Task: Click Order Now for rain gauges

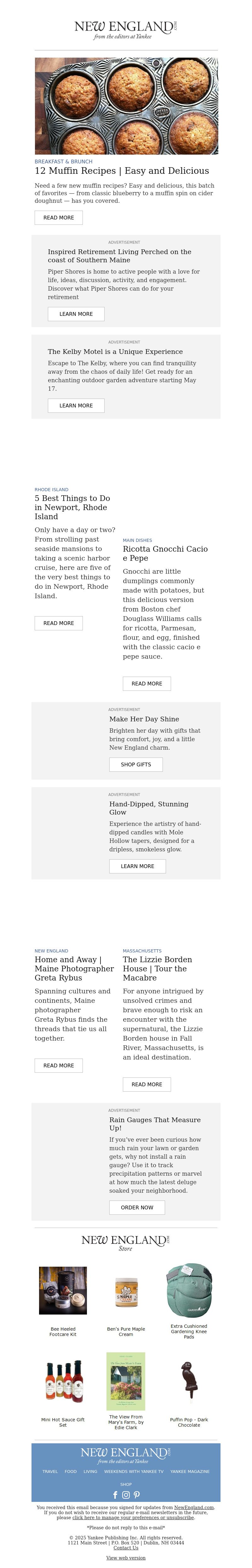Action: click(137, 1207)
